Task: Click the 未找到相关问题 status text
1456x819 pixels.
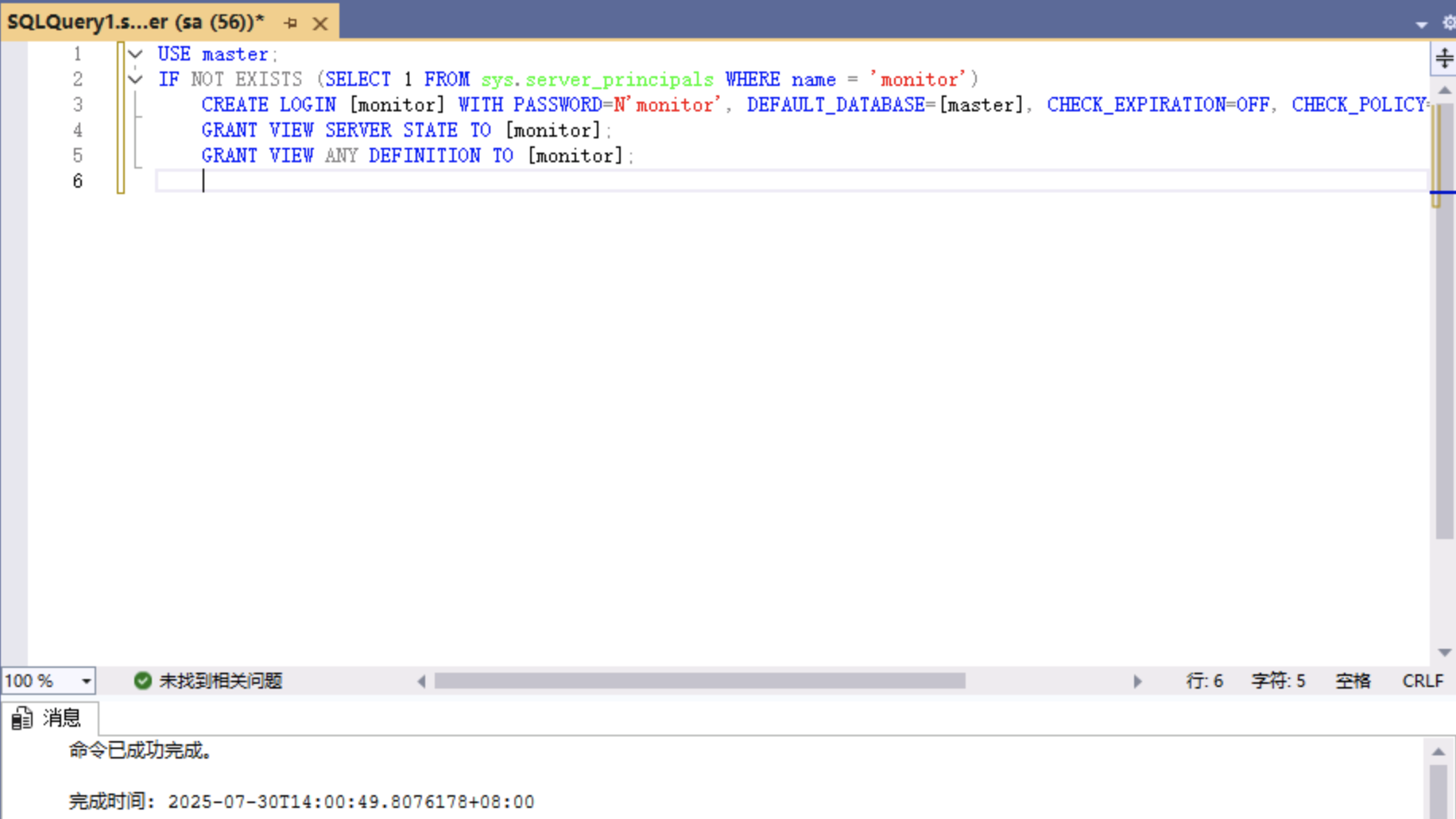Action: (x=220, y=681)
